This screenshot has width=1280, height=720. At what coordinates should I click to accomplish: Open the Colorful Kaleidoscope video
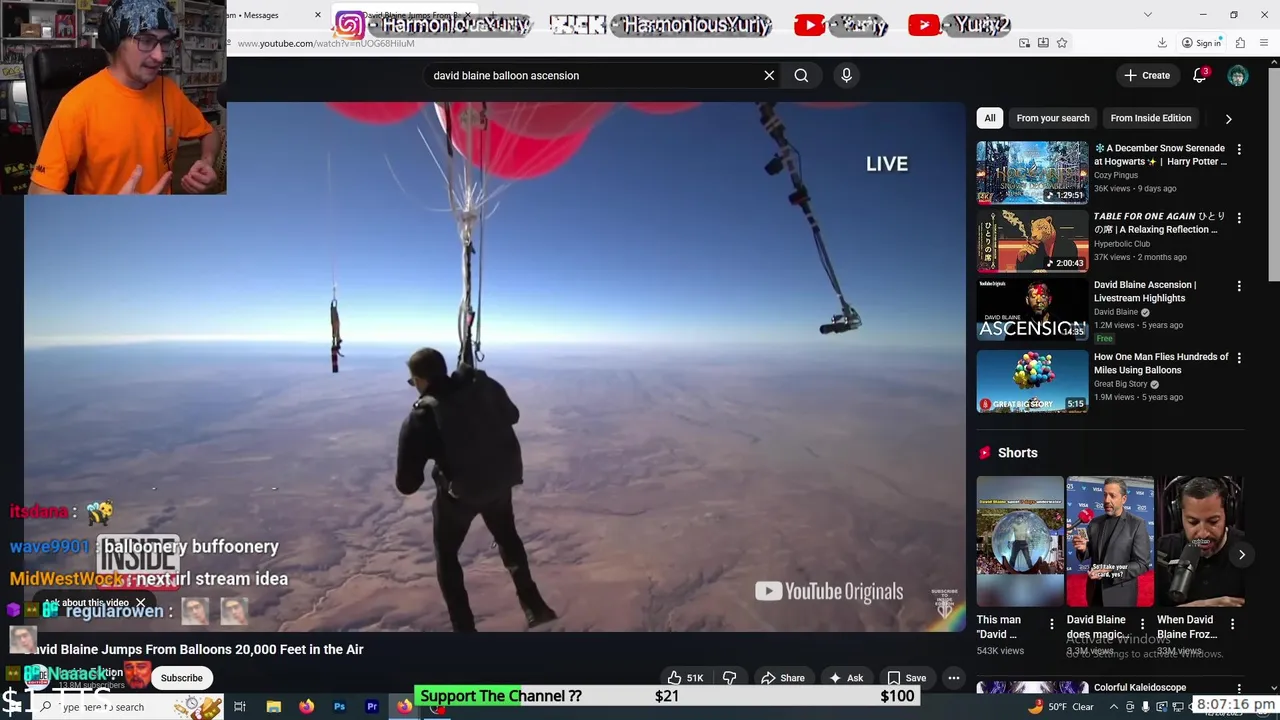1140,687
